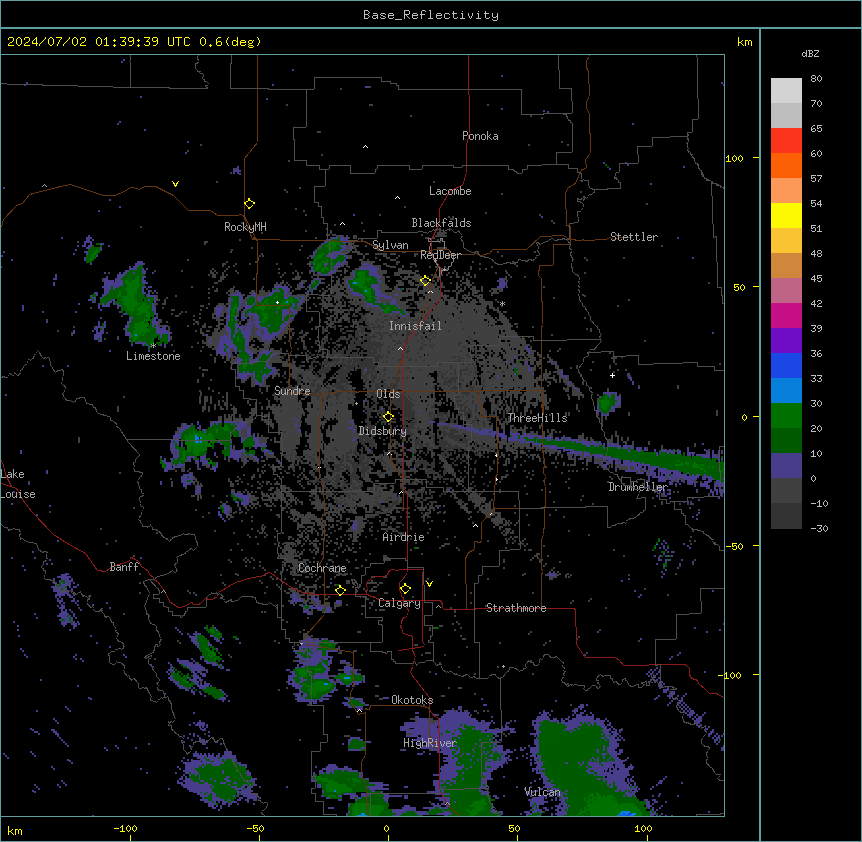
Task: Select the yellow diamond marker below Cochrane
Action: (x=340, y=590)
